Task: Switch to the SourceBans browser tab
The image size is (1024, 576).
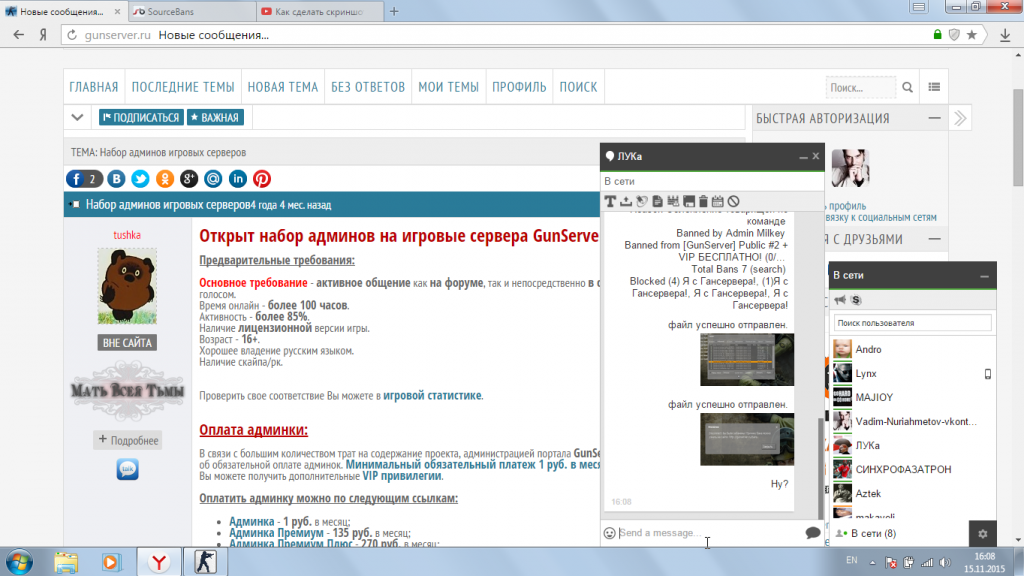Action: click(186, 11)
